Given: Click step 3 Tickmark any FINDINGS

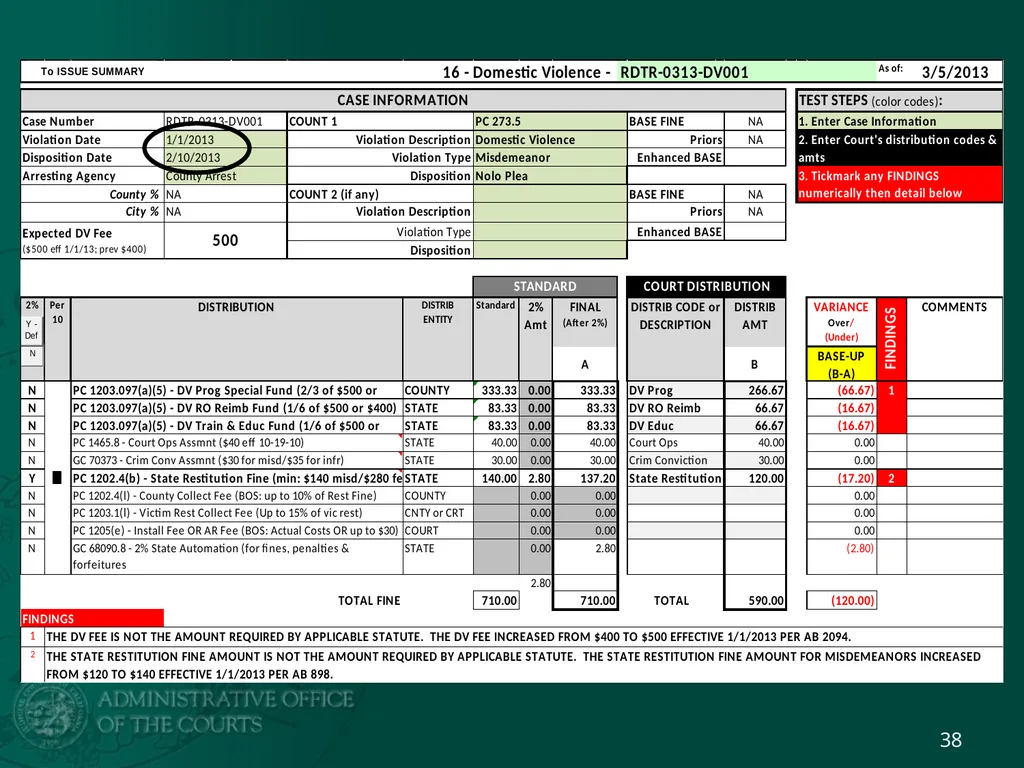Looking at the screenshot, I should (899, 184).
